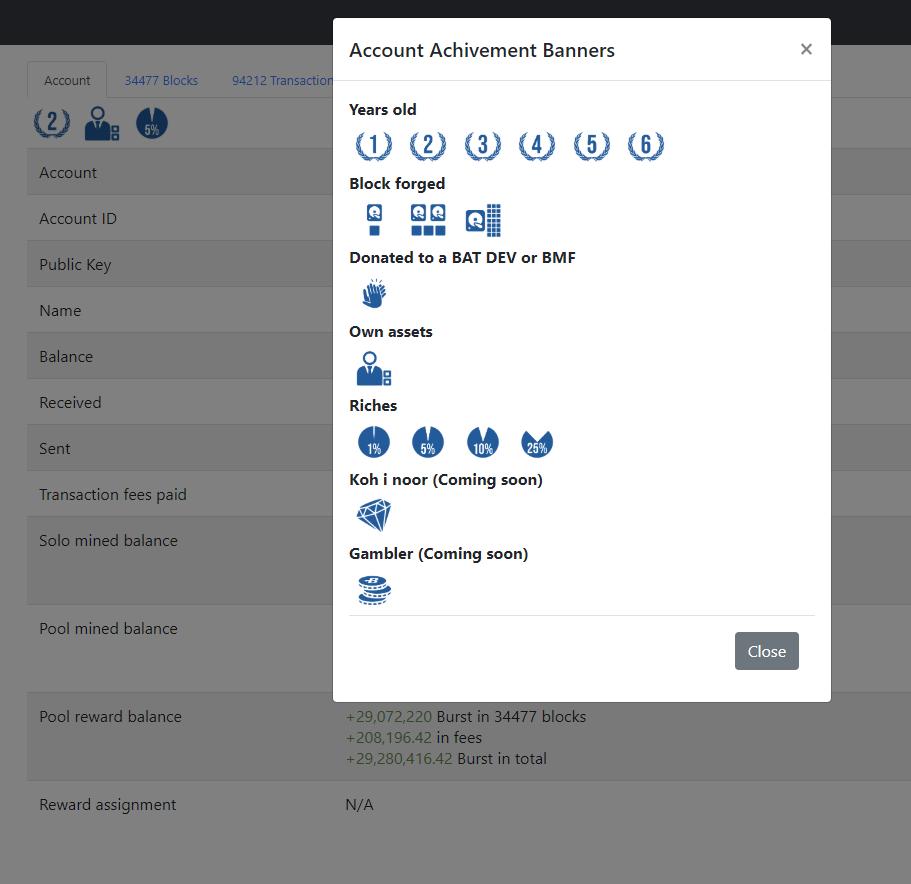911x884 pixels.
Task: Click the earned 2-year badge above the table
Action: pos(50,123)
